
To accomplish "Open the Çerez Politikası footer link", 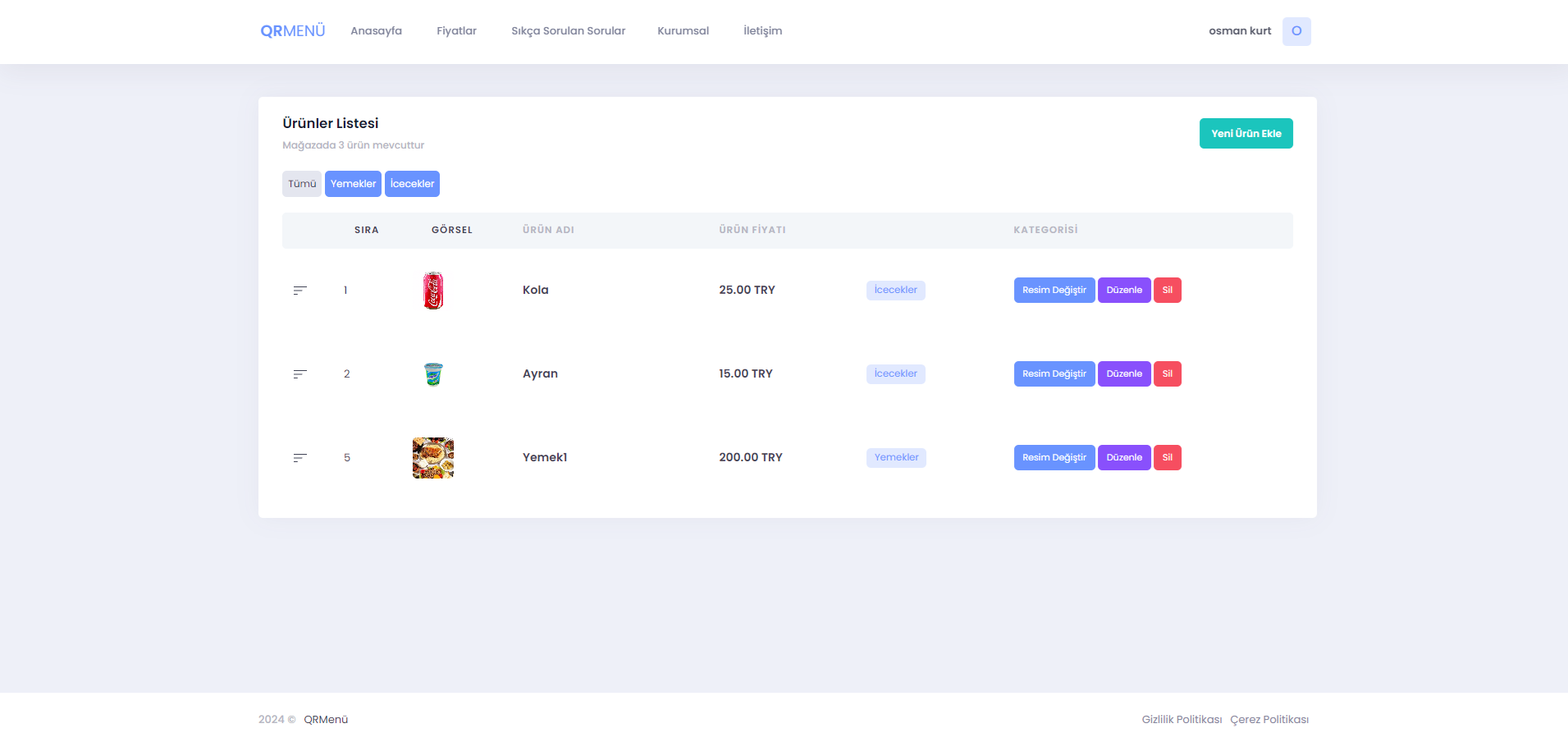I will (1269, 720).
